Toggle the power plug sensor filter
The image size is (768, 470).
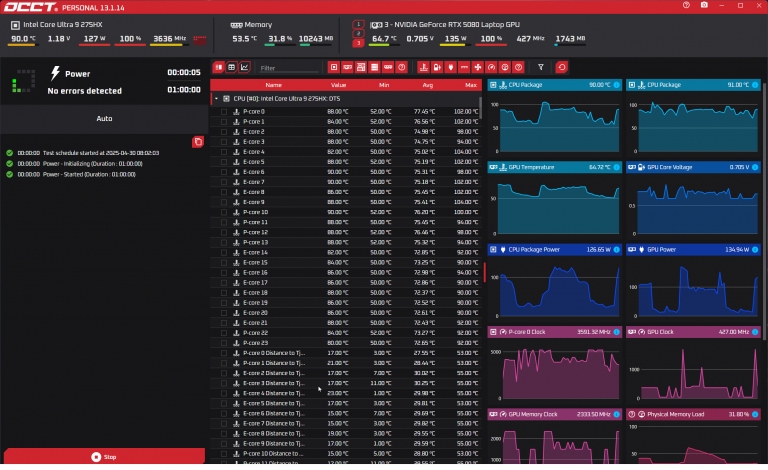click(x=451, y=67)
